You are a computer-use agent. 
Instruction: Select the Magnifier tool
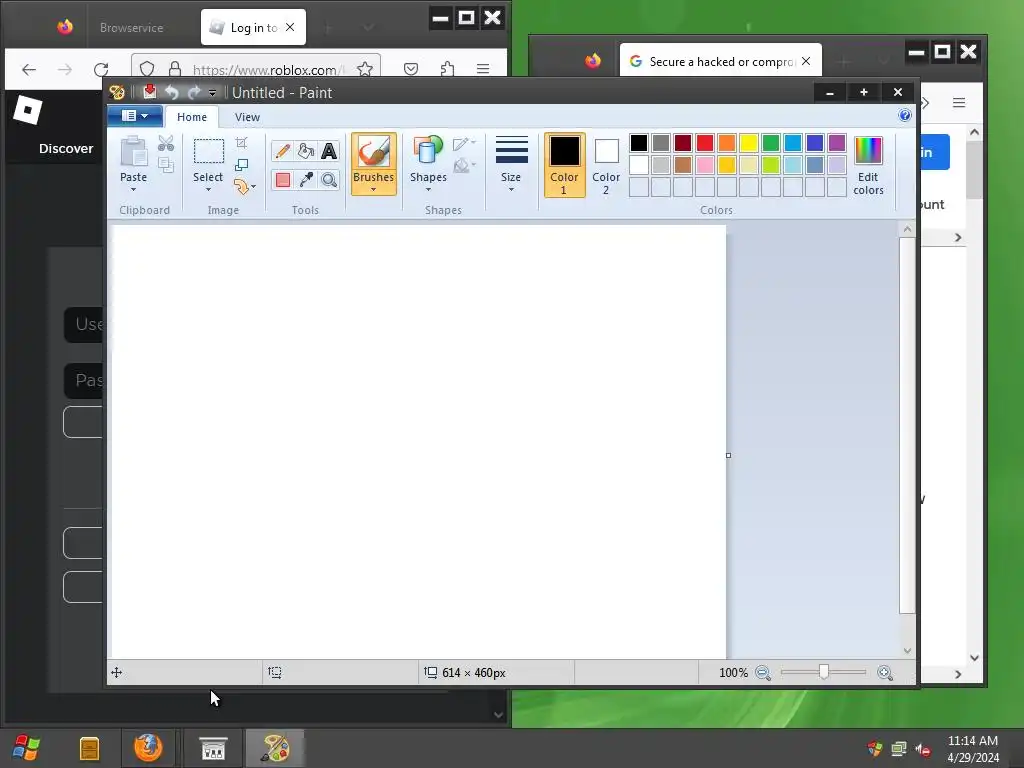pyautogui.click(x=329, y=180)
